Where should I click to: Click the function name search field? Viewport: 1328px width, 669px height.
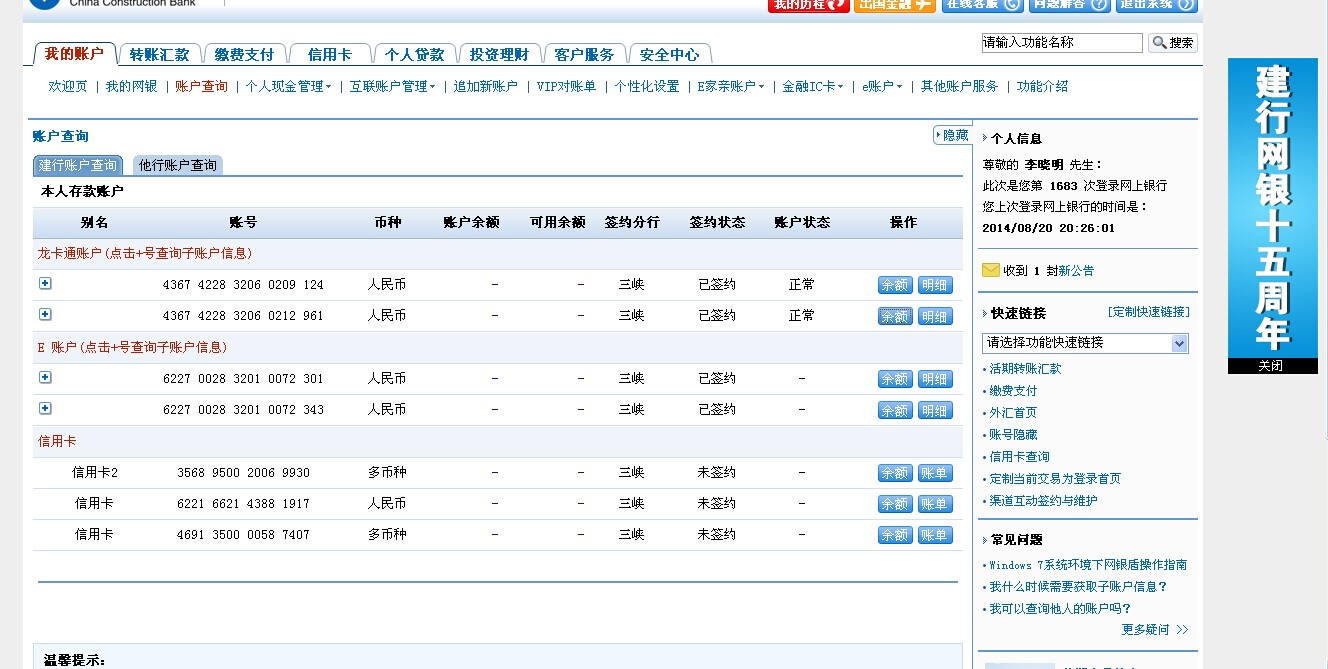(x=1061, y=43)
